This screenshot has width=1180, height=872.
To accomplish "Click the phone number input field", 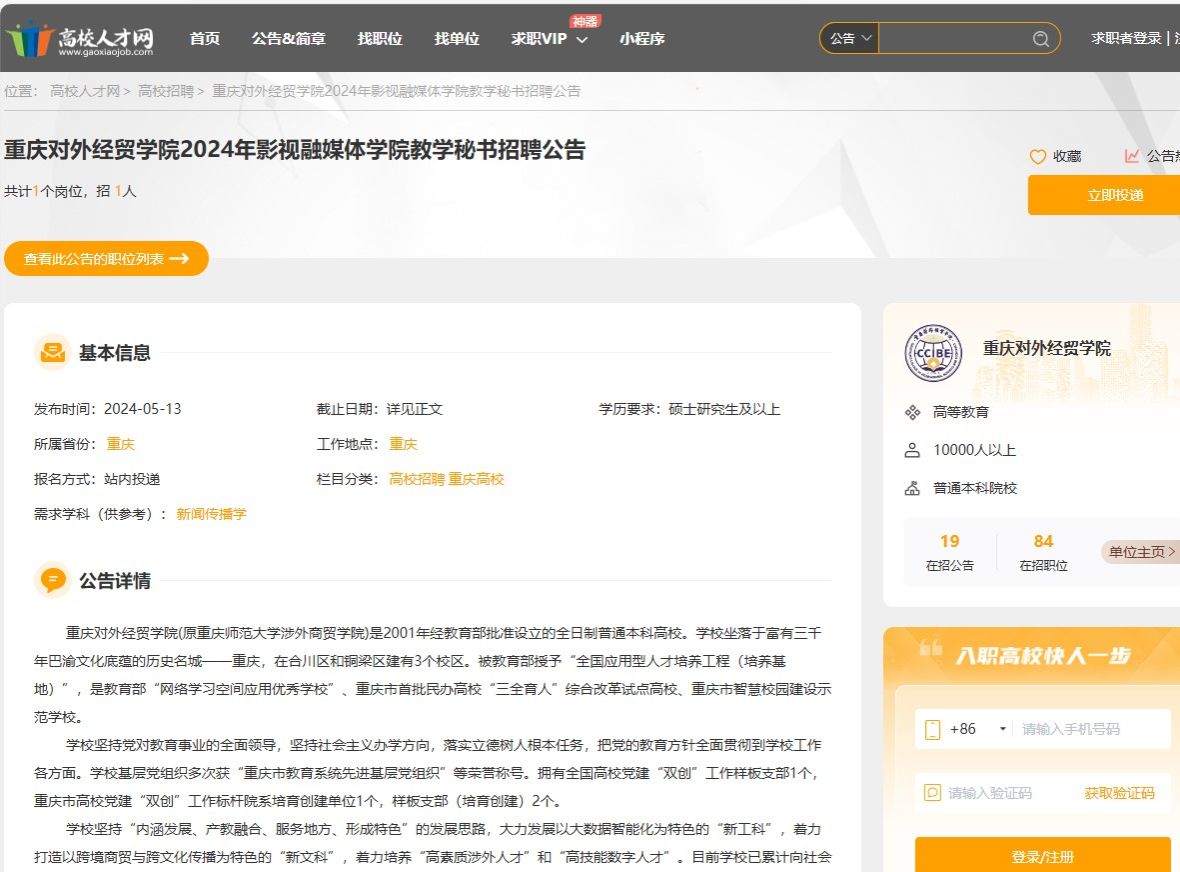I will click(1090, 729).
